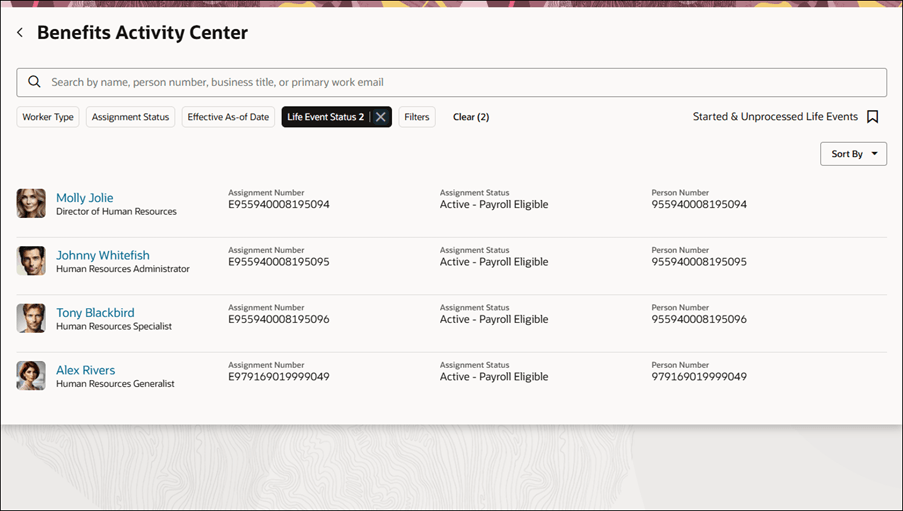Click the Human Resources Specialist title
This screenshot has width=903, height=511.
114,326
